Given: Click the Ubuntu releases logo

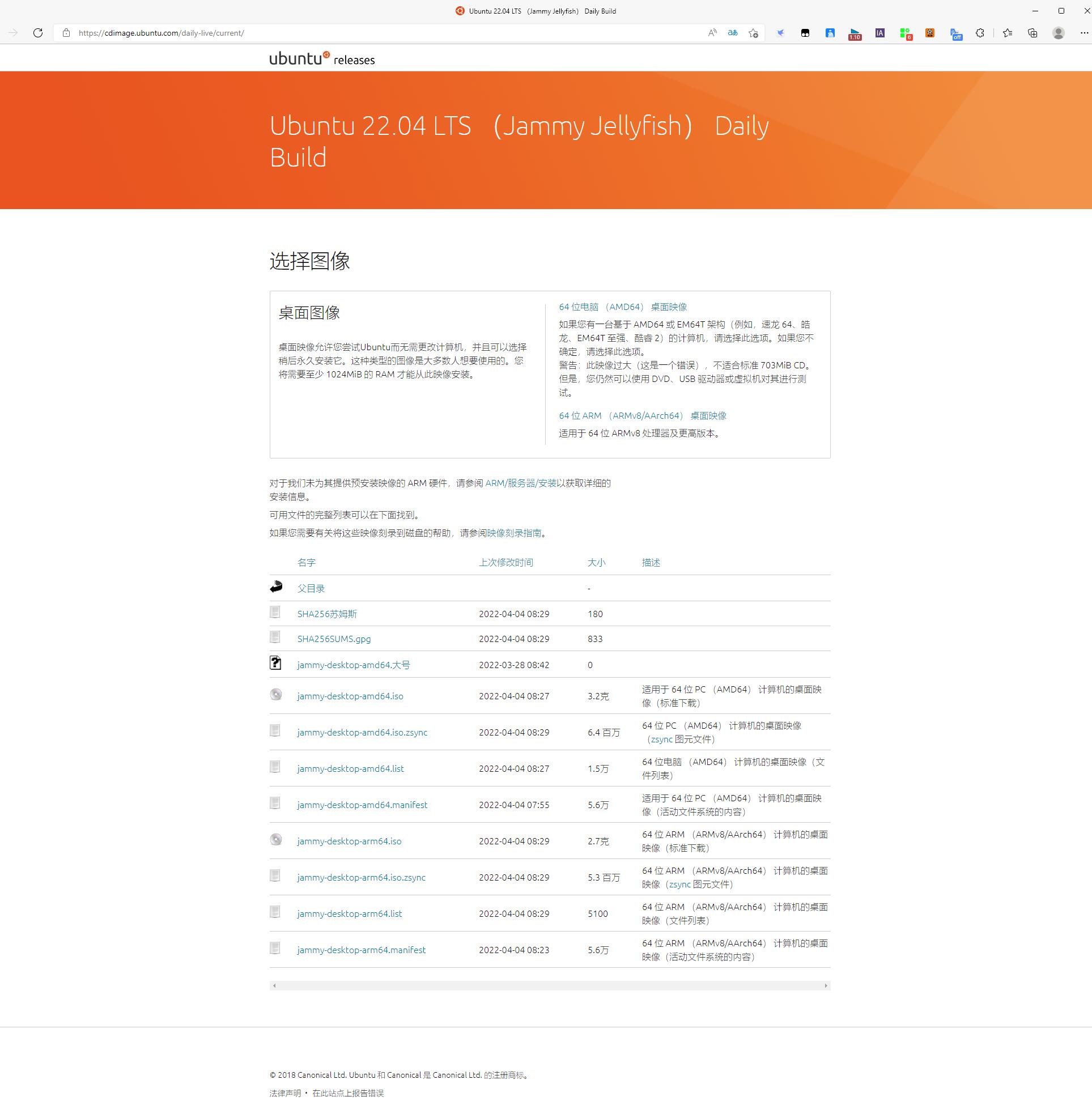Looking at the screenshot, I should tap(322, 58).
